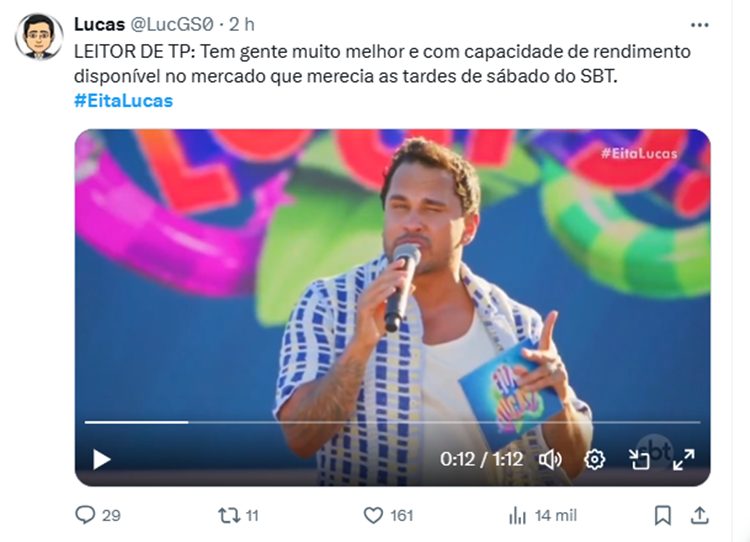Image resolution: width=750 pixels, height=542 pixels.
Task: Click the Lucas profile avatar
Action: pos(39,36)
